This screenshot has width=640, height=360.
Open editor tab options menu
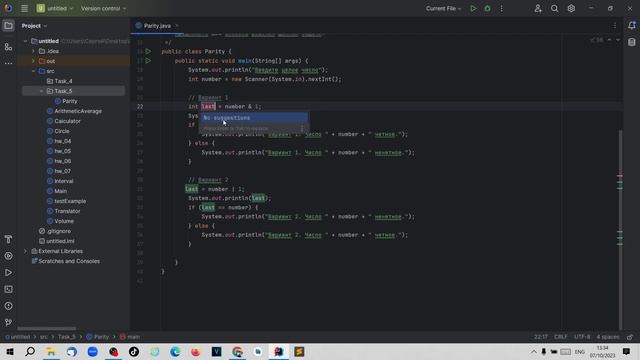click(x=615, y=26)
